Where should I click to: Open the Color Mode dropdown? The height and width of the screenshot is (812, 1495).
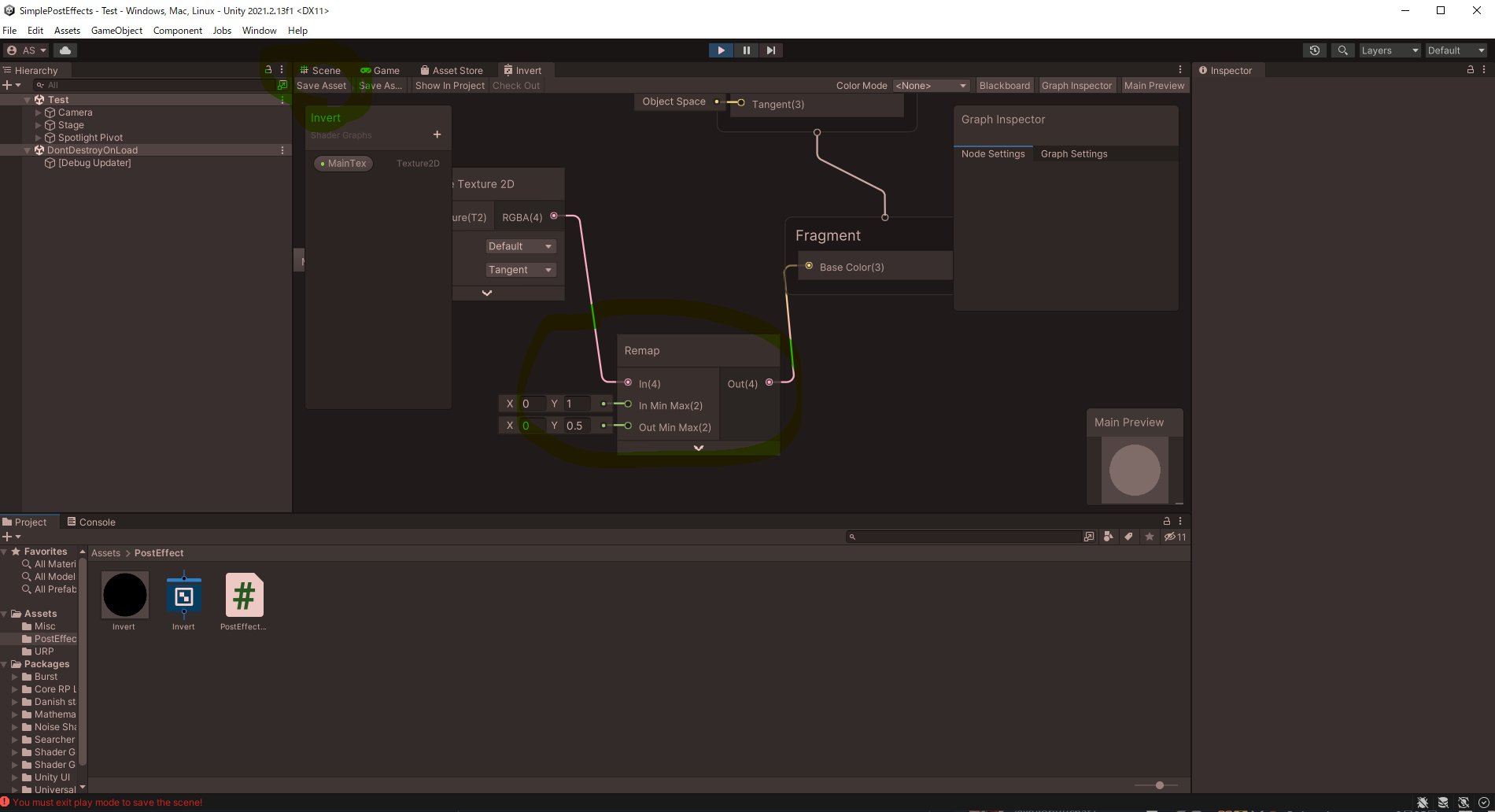(931, 86)
